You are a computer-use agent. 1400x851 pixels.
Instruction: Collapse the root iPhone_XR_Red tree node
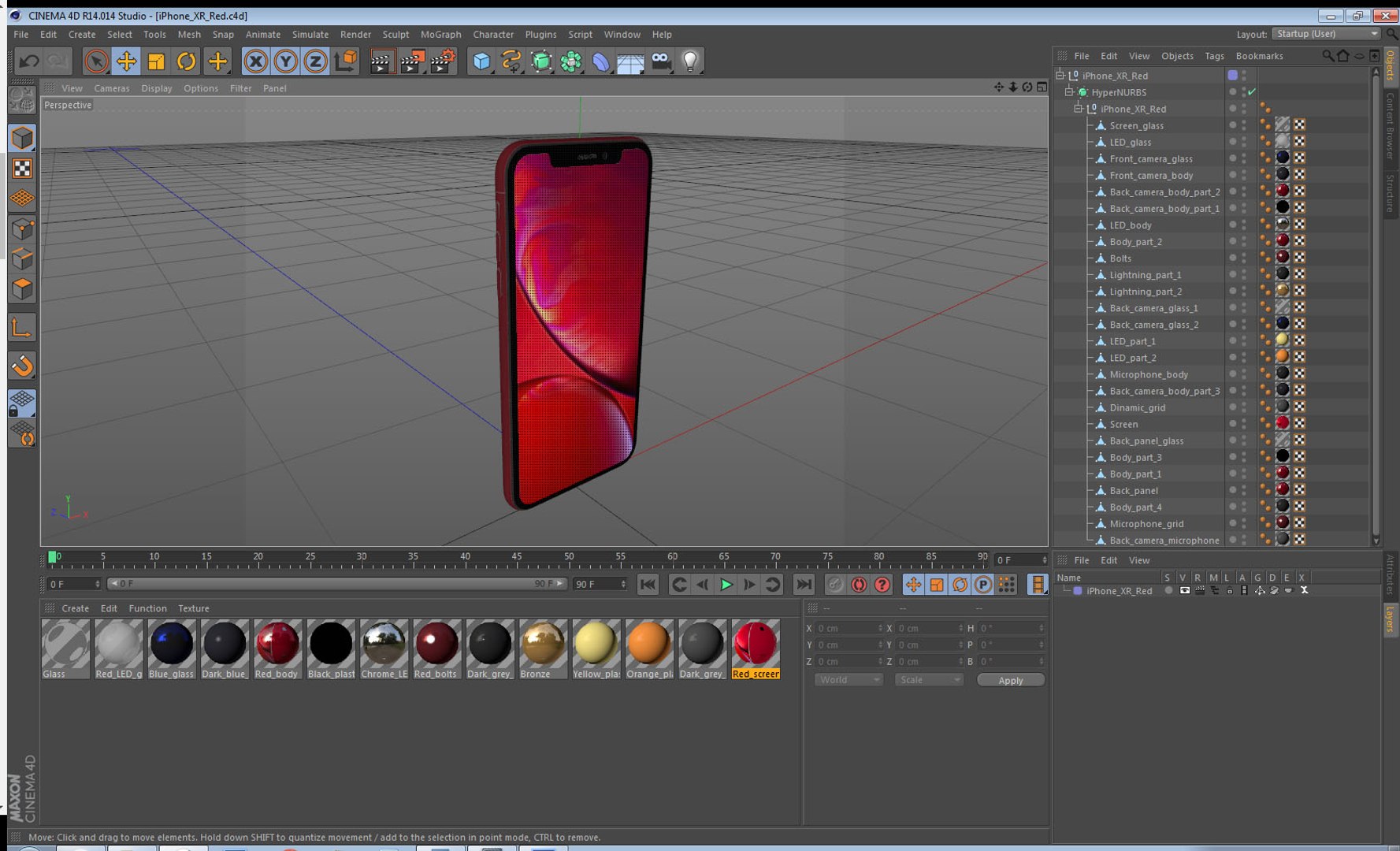(x=1060, y=76)
